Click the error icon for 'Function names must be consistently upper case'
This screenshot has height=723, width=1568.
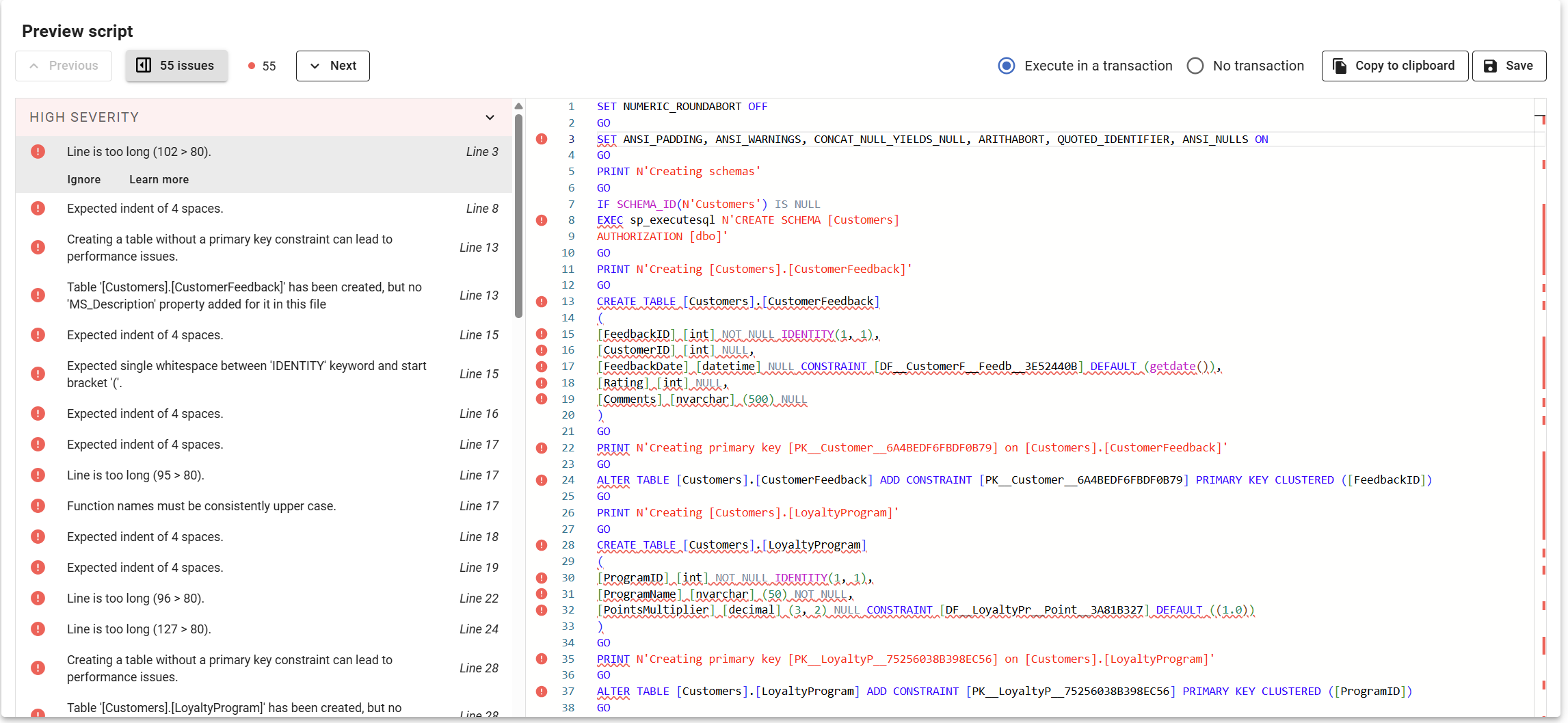(x=38, y=506)
